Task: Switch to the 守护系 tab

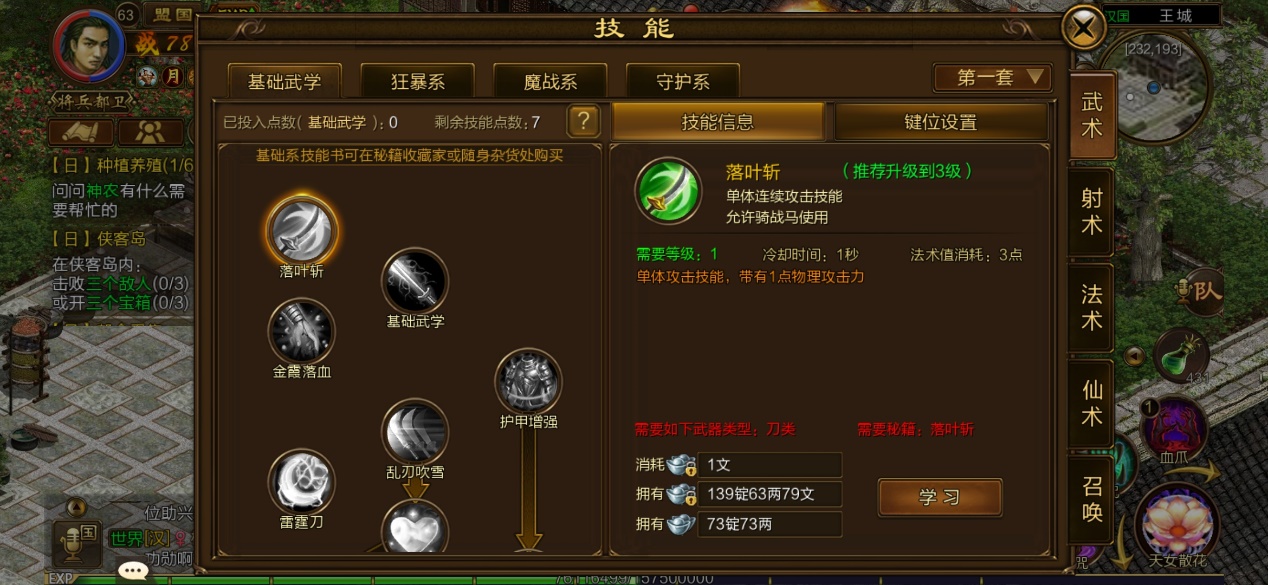Action: pyautogui.click(x=683, y=81)
